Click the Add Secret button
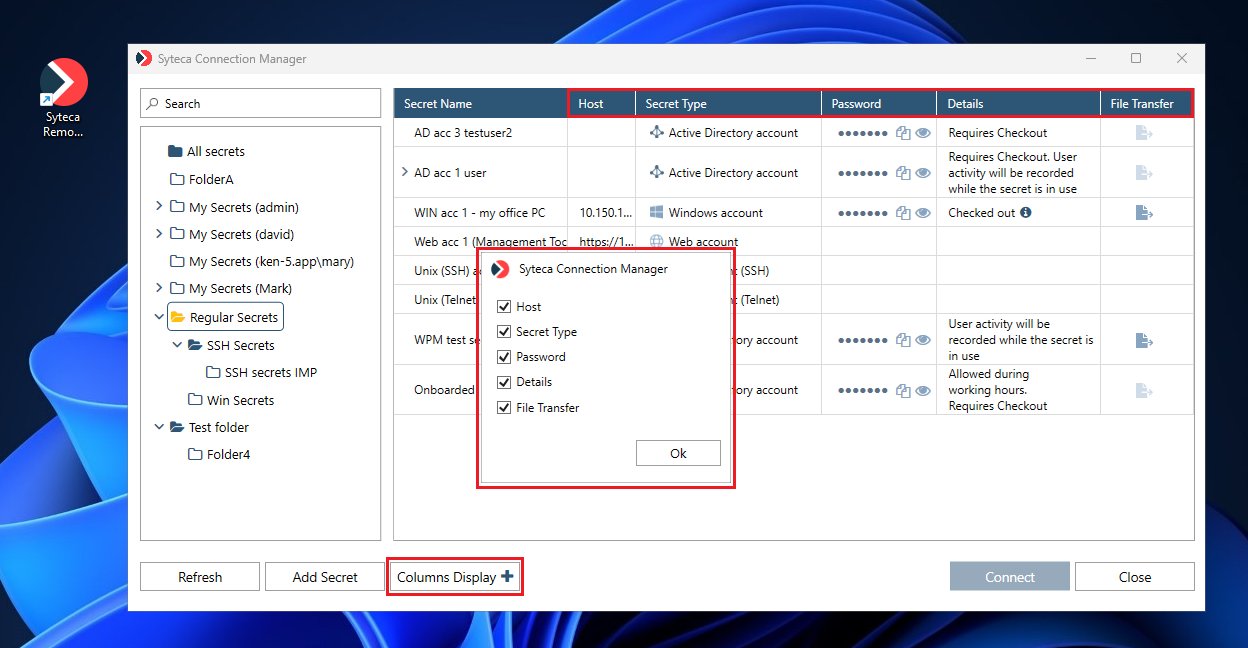 click(x=325, y=577)
